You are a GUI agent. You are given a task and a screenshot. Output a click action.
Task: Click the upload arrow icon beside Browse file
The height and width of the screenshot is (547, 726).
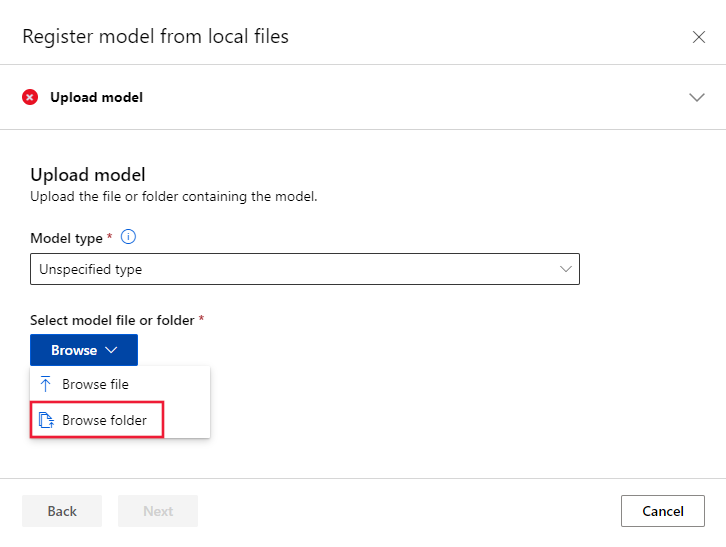45,384
